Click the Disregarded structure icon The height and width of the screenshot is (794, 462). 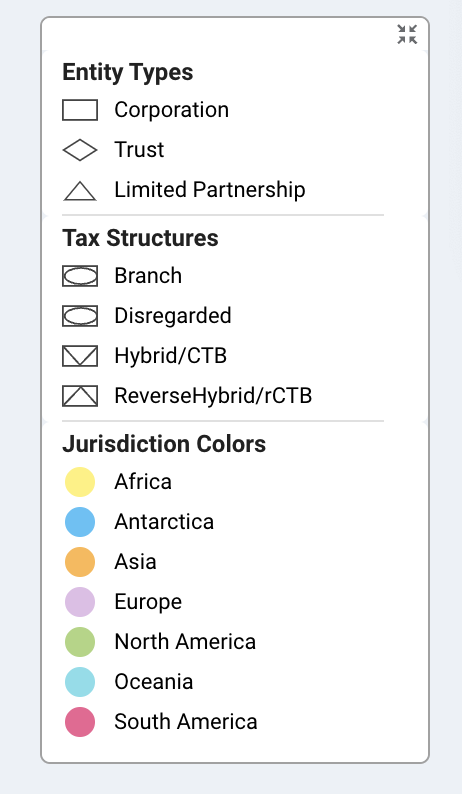coord(80,316)
